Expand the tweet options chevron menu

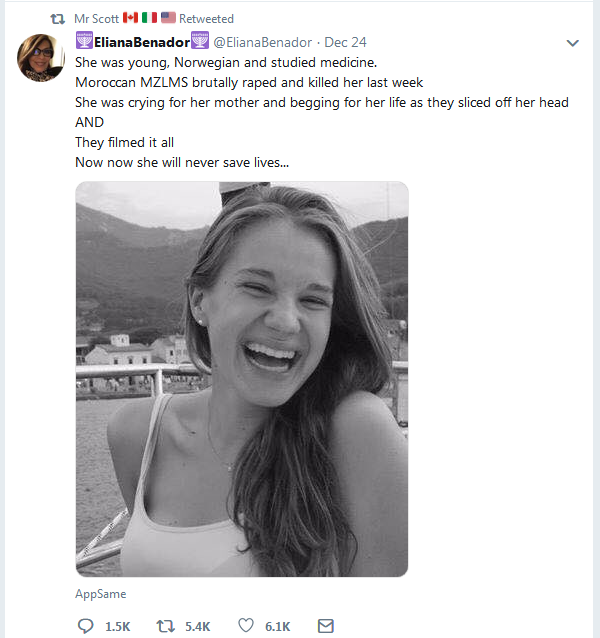tap(573, 43)
